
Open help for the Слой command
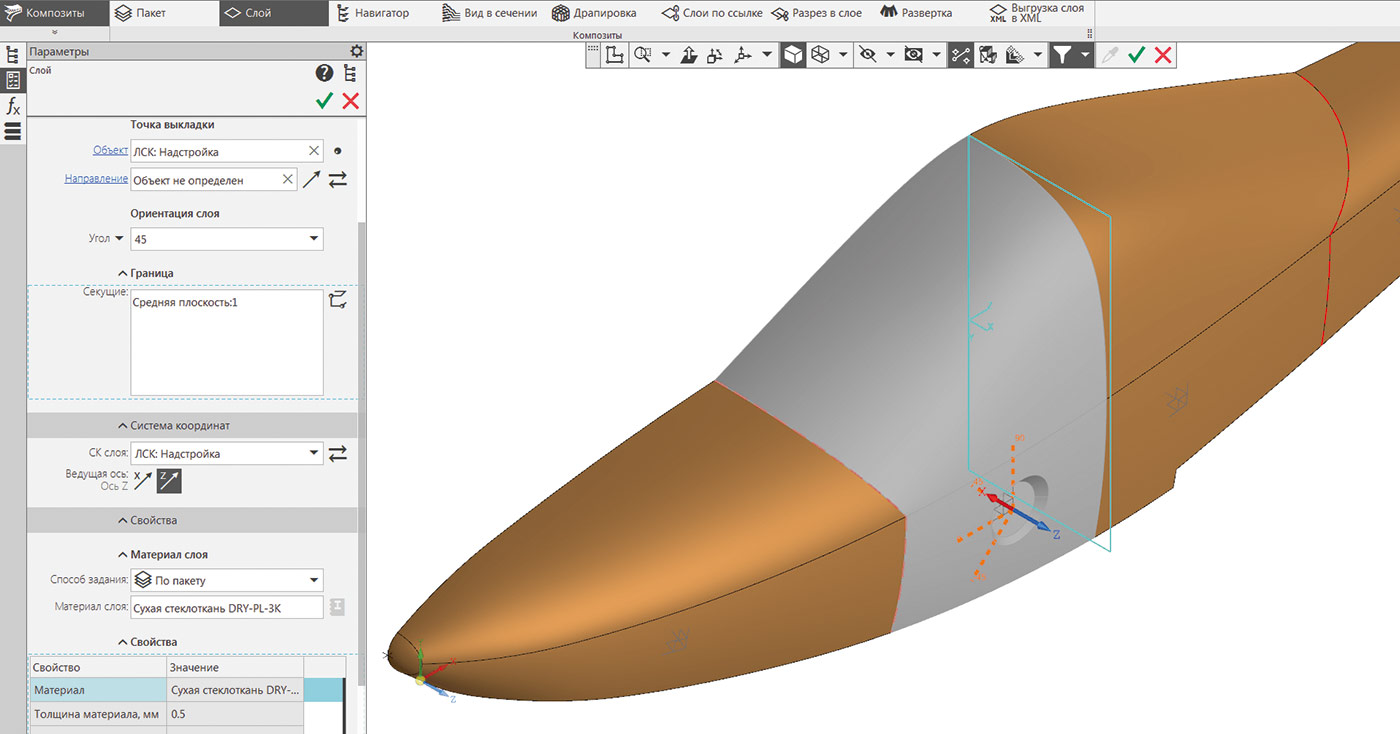(x=324, y=73)
